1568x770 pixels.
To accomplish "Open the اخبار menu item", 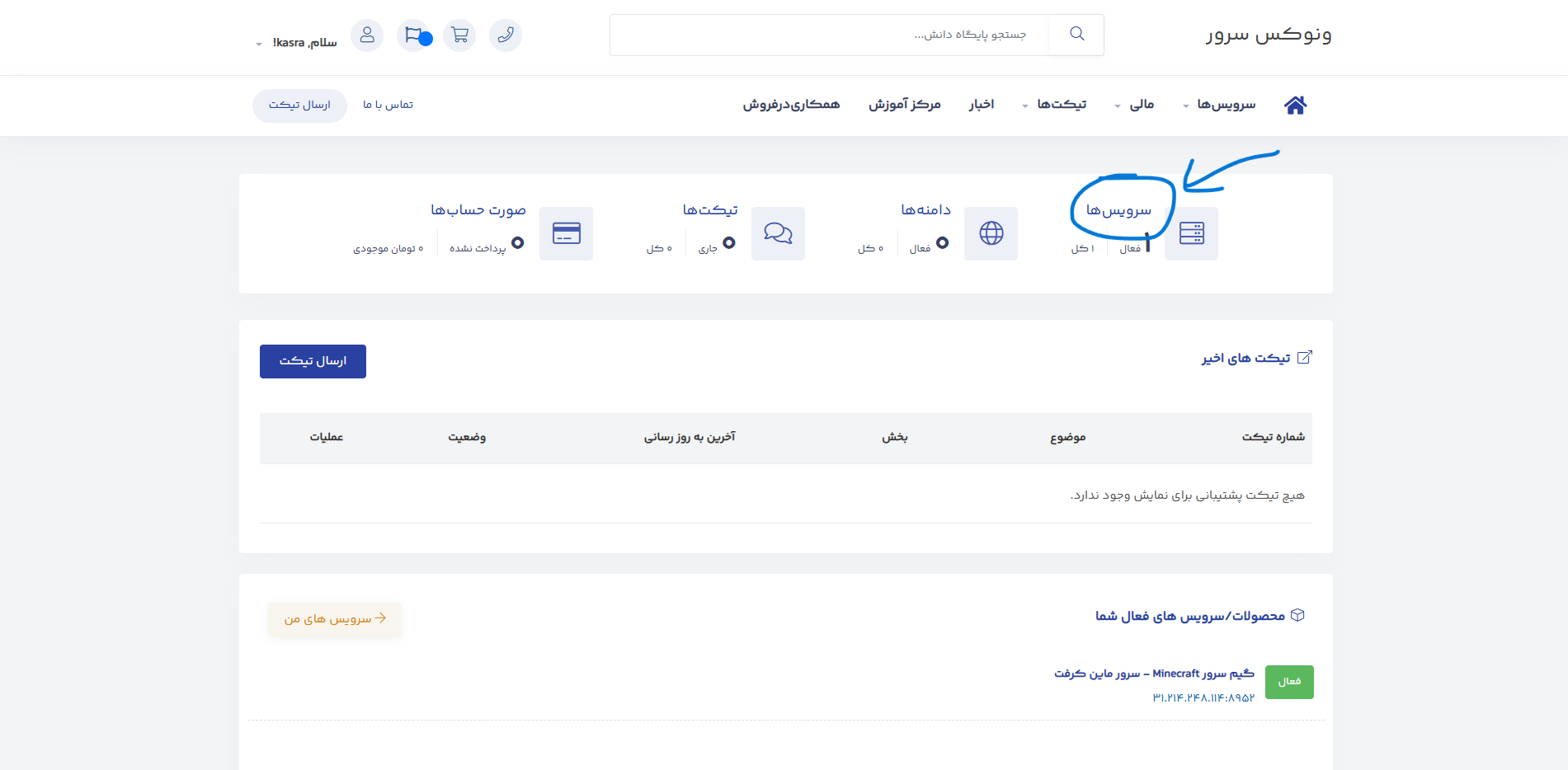I will [982, 105].
